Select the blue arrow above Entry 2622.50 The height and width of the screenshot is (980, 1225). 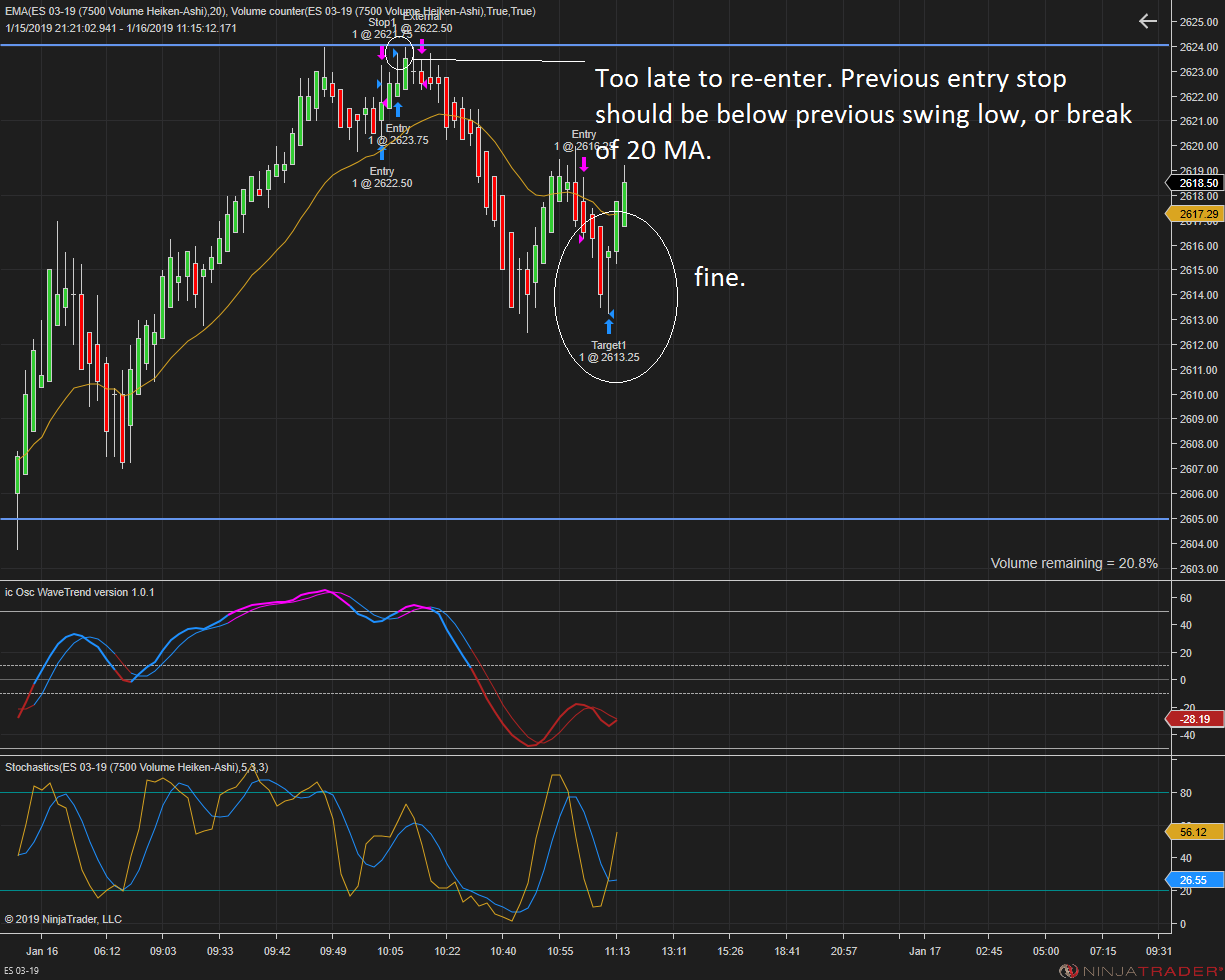pyautogui.click(x=382, y=152)
